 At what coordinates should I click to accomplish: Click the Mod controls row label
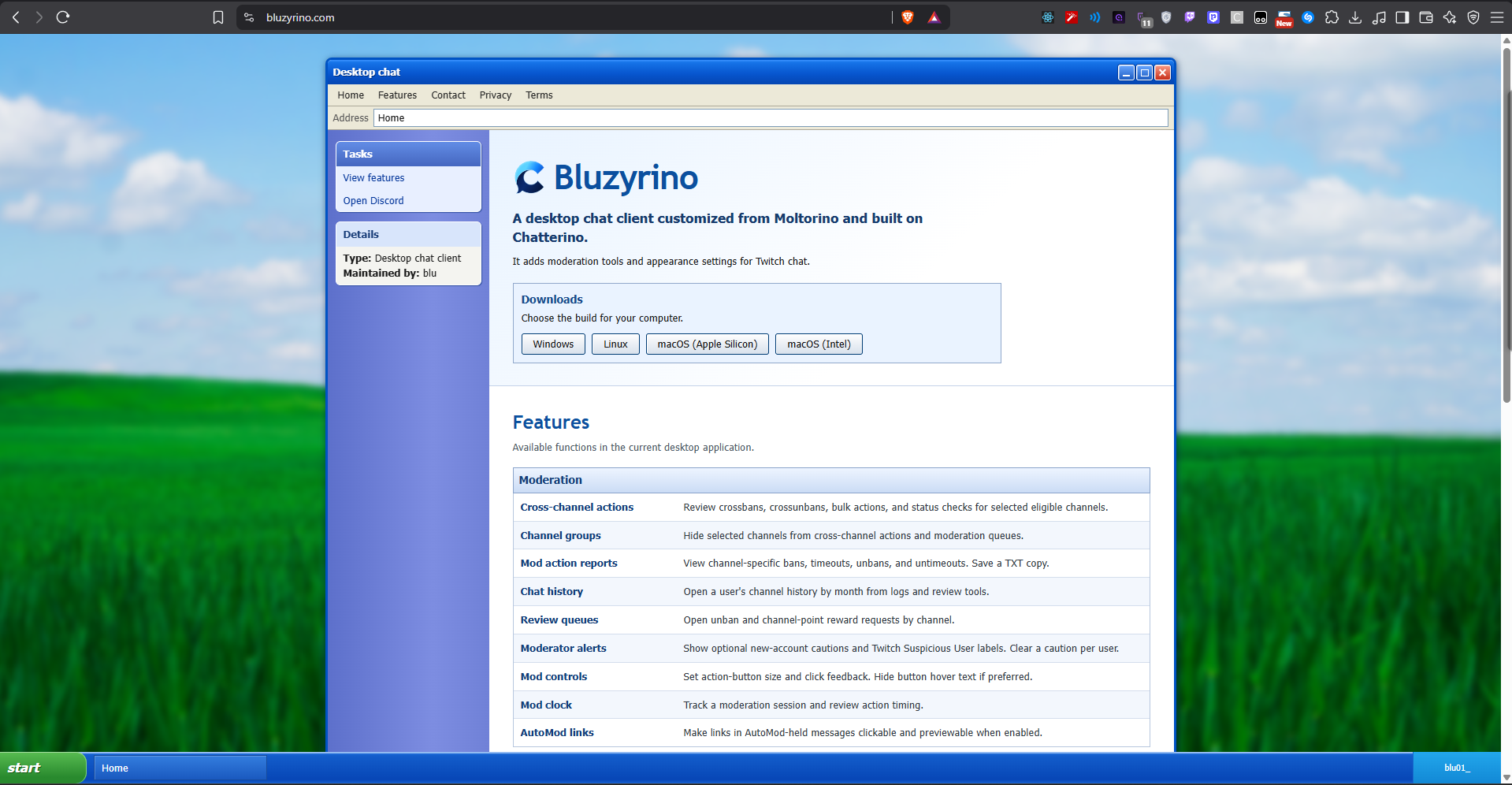(554, 677)
